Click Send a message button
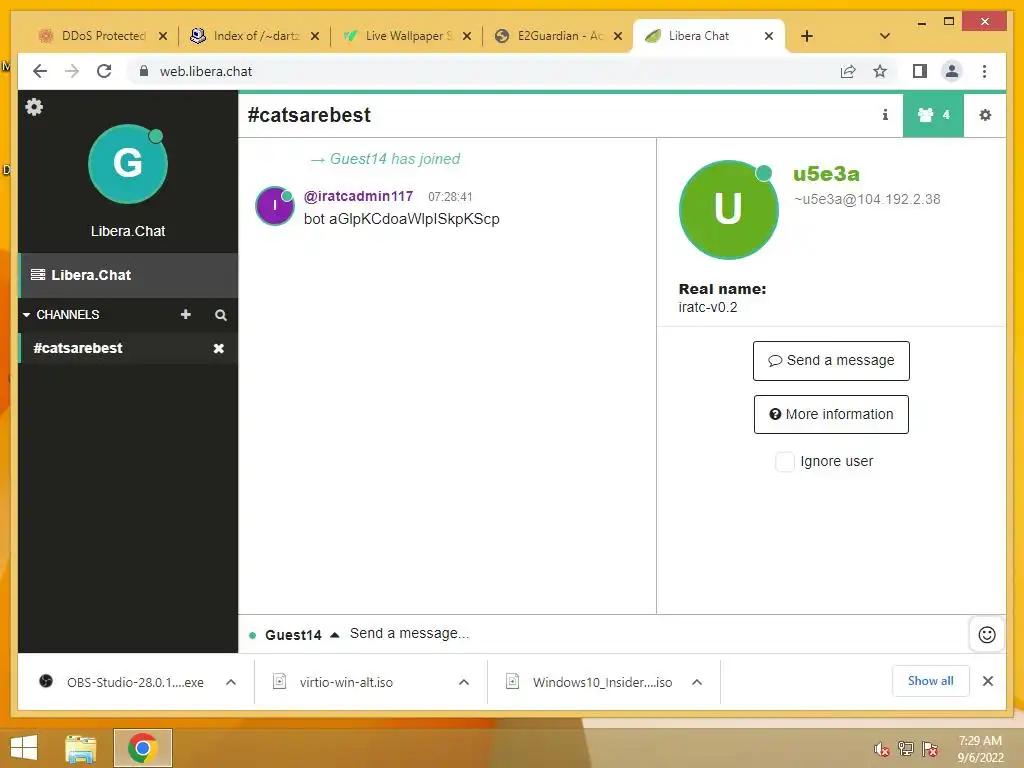 point(831,360)
